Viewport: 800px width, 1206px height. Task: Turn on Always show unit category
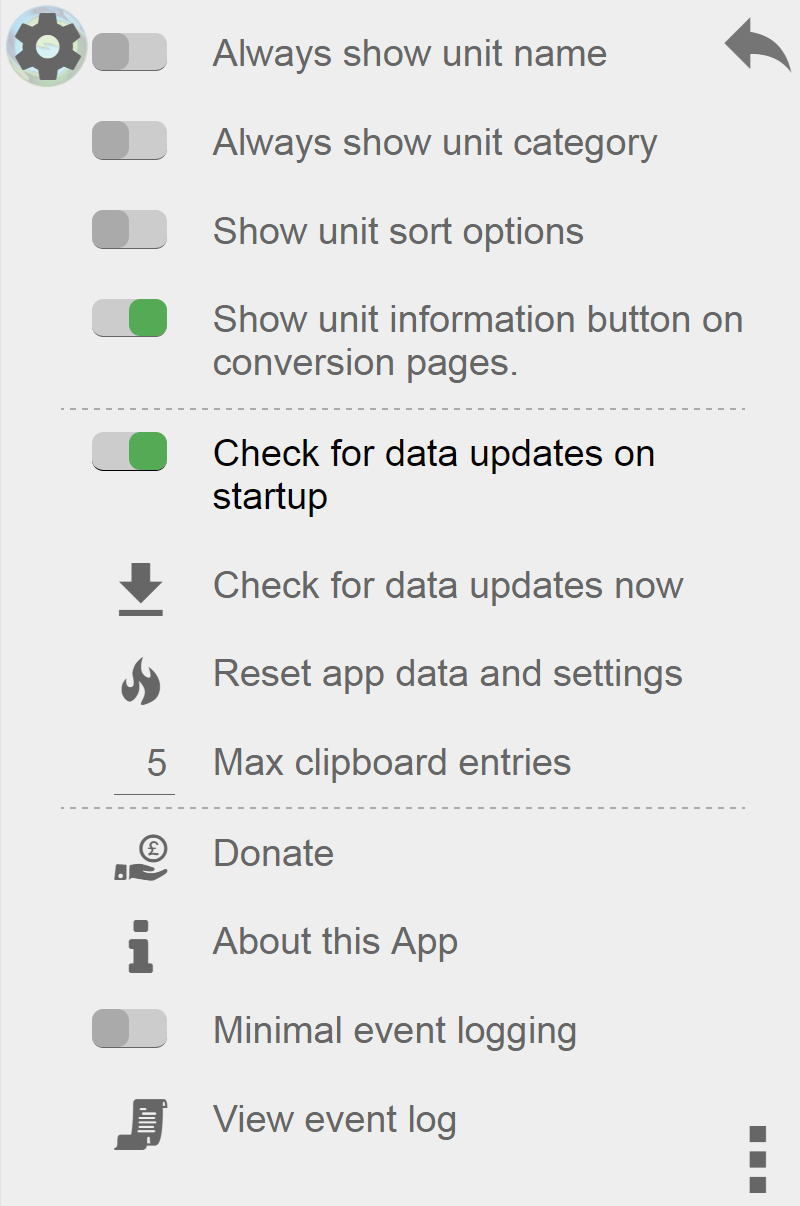tap(129, 141)
